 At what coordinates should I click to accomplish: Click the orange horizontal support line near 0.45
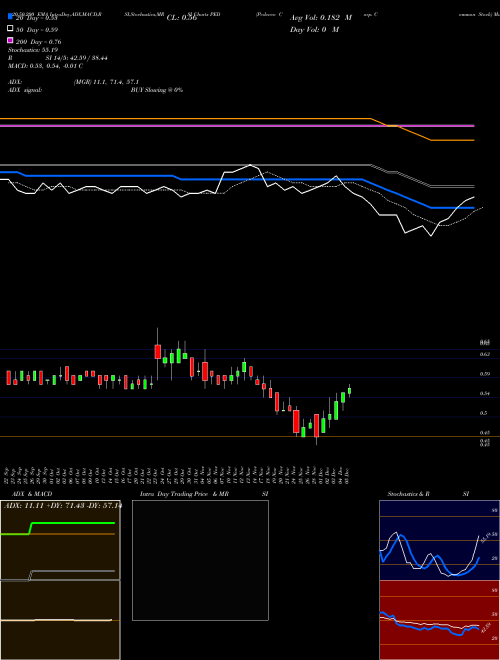tap(250, 436)
